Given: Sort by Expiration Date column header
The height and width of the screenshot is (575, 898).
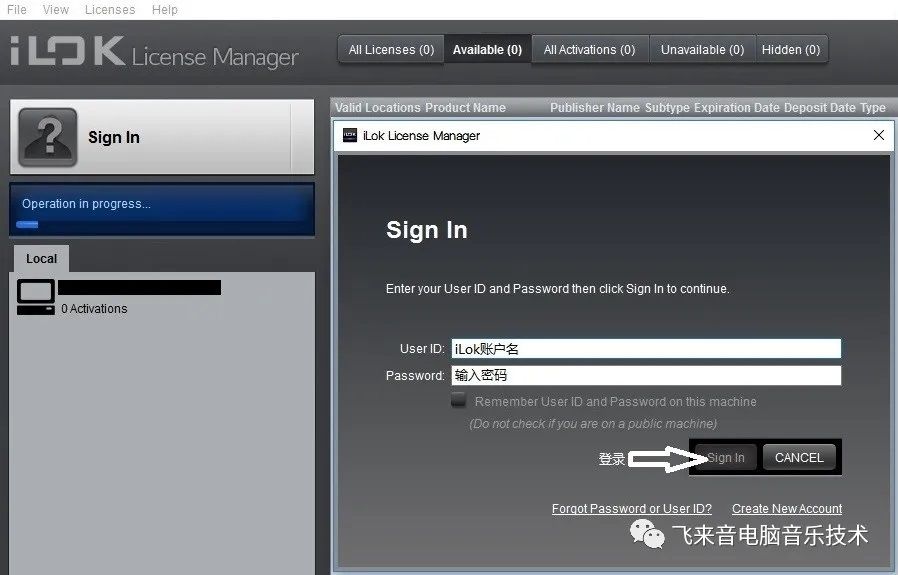Looking at the screenshot, I should (736, 108).
